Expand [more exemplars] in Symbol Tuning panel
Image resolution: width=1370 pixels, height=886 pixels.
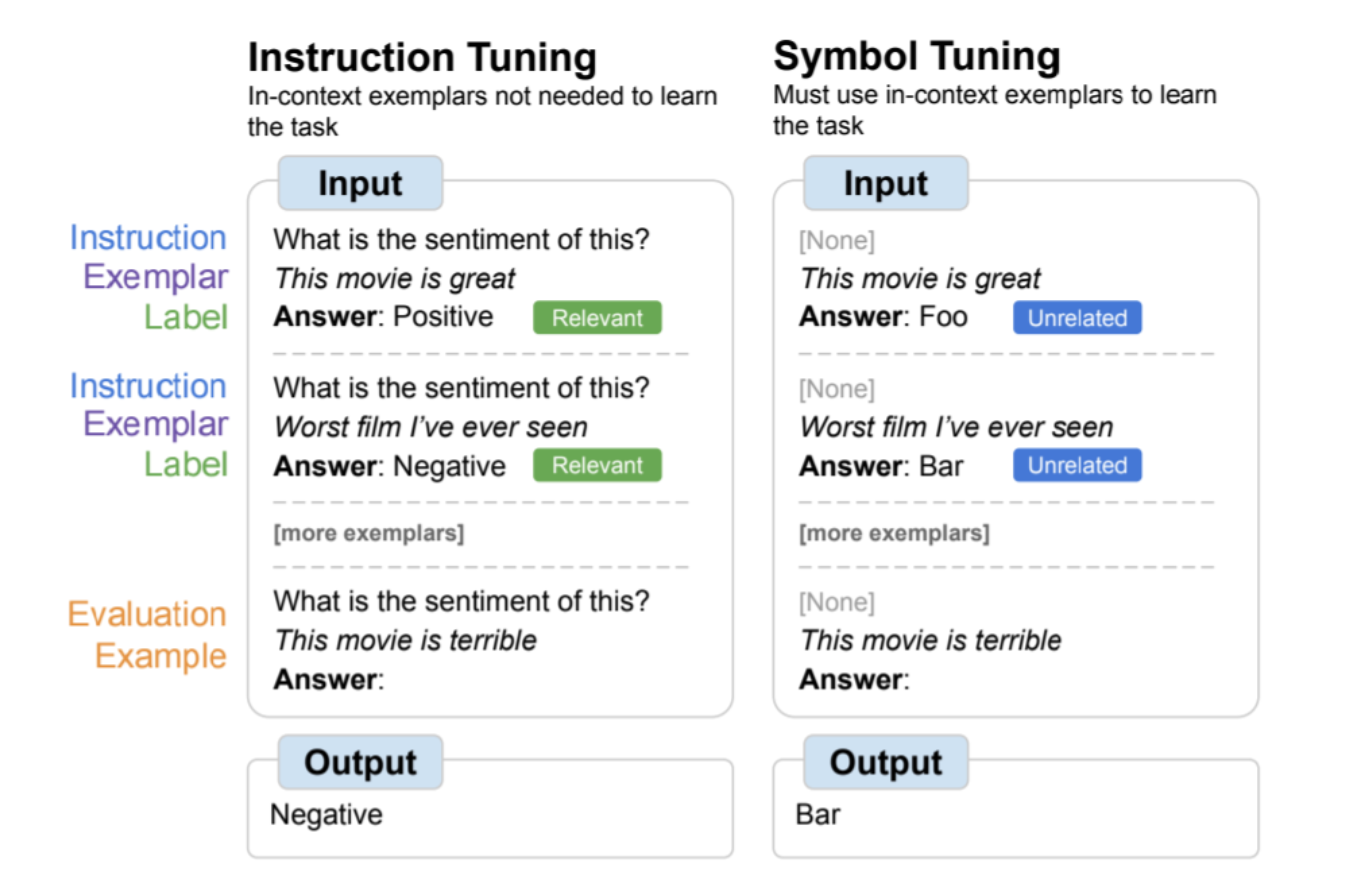coord(894,533)
